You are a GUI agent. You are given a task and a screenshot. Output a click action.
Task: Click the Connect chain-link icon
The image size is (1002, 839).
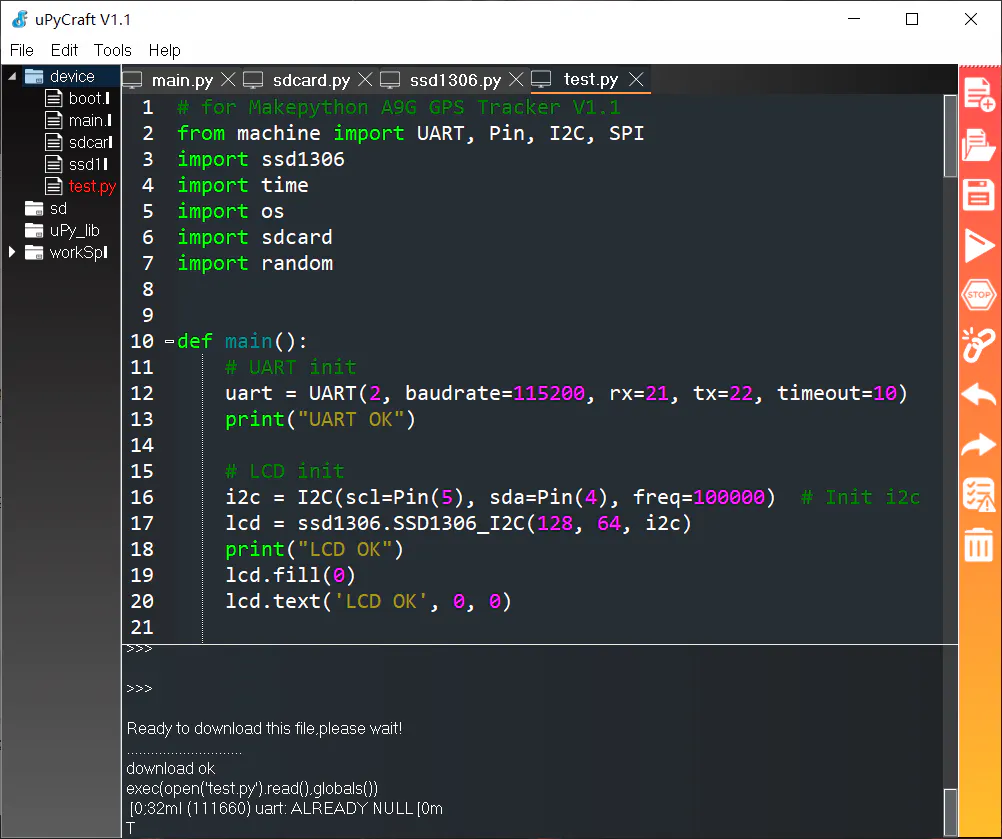point(978,345)
